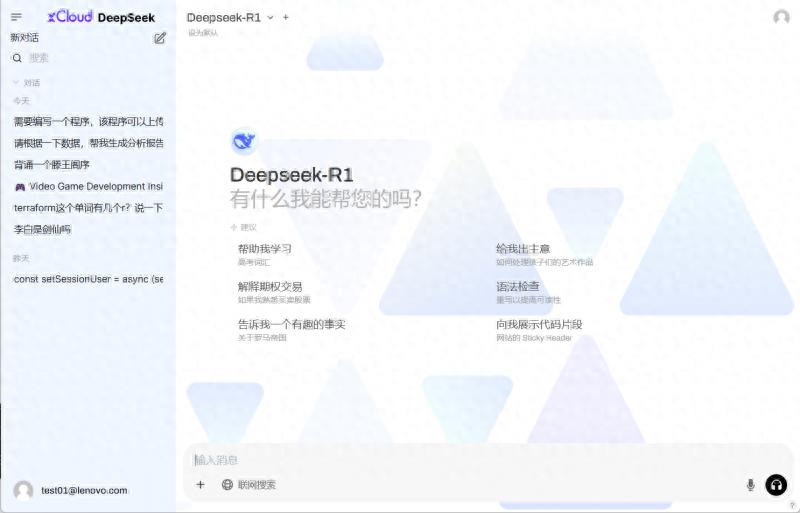
Task: Open the terraform word conversation
Action: pos(88,208)
